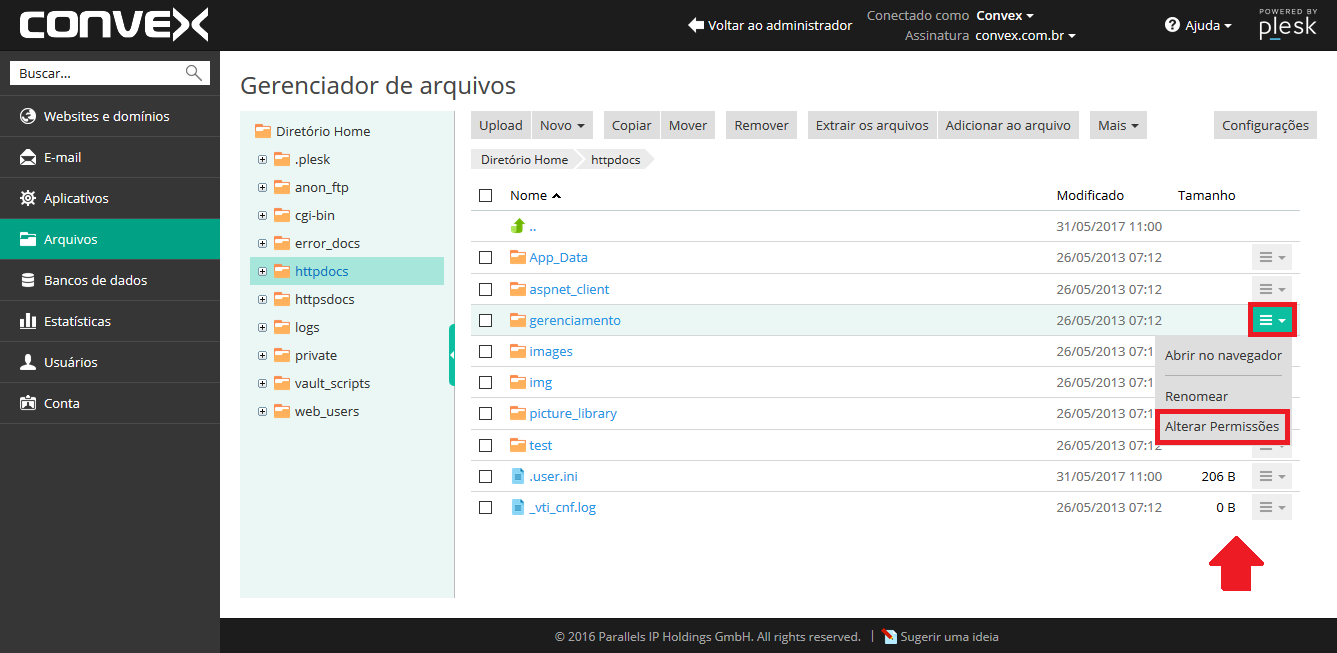
Task: Collapse the directory tree panel handle
Action: click(452, 355)
